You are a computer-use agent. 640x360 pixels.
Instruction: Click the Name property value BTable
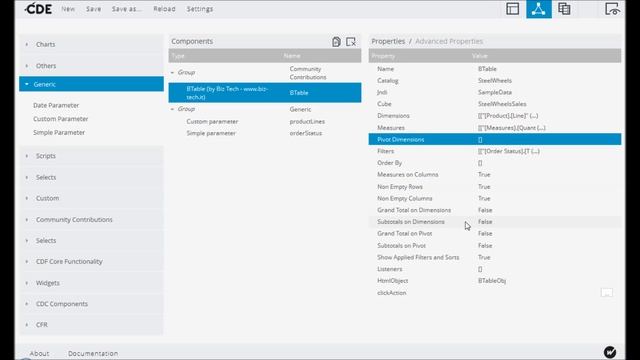(487, 69)
